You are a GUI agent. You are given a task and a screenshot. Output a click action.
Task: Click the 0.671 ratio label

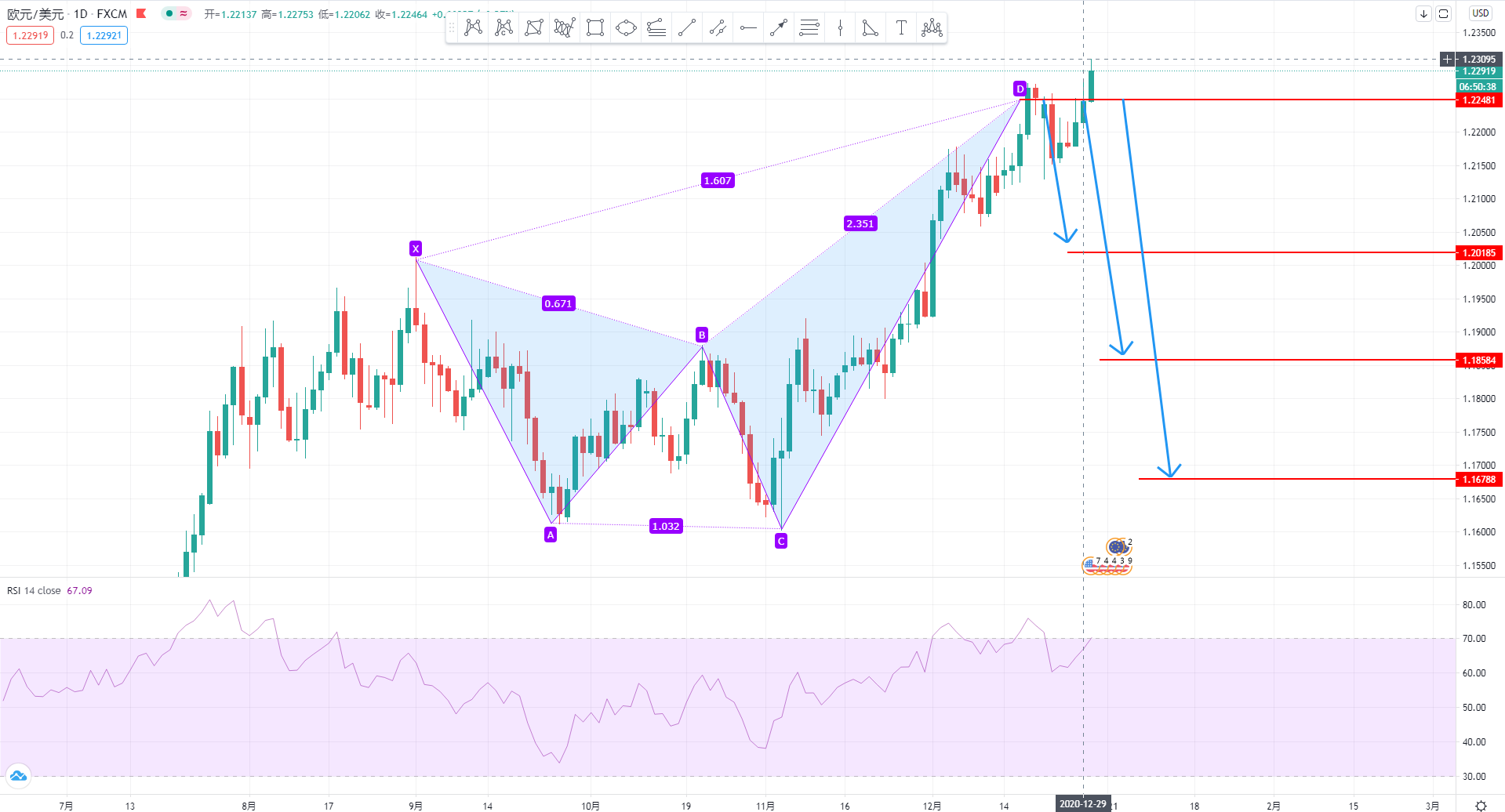558,303
